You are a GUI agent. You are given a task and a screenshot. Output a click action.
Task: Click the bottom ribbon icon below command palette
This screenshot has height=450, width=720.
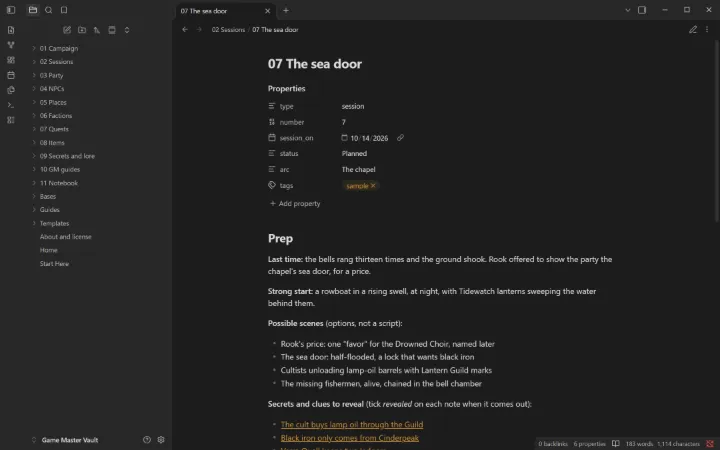point(11,120)
